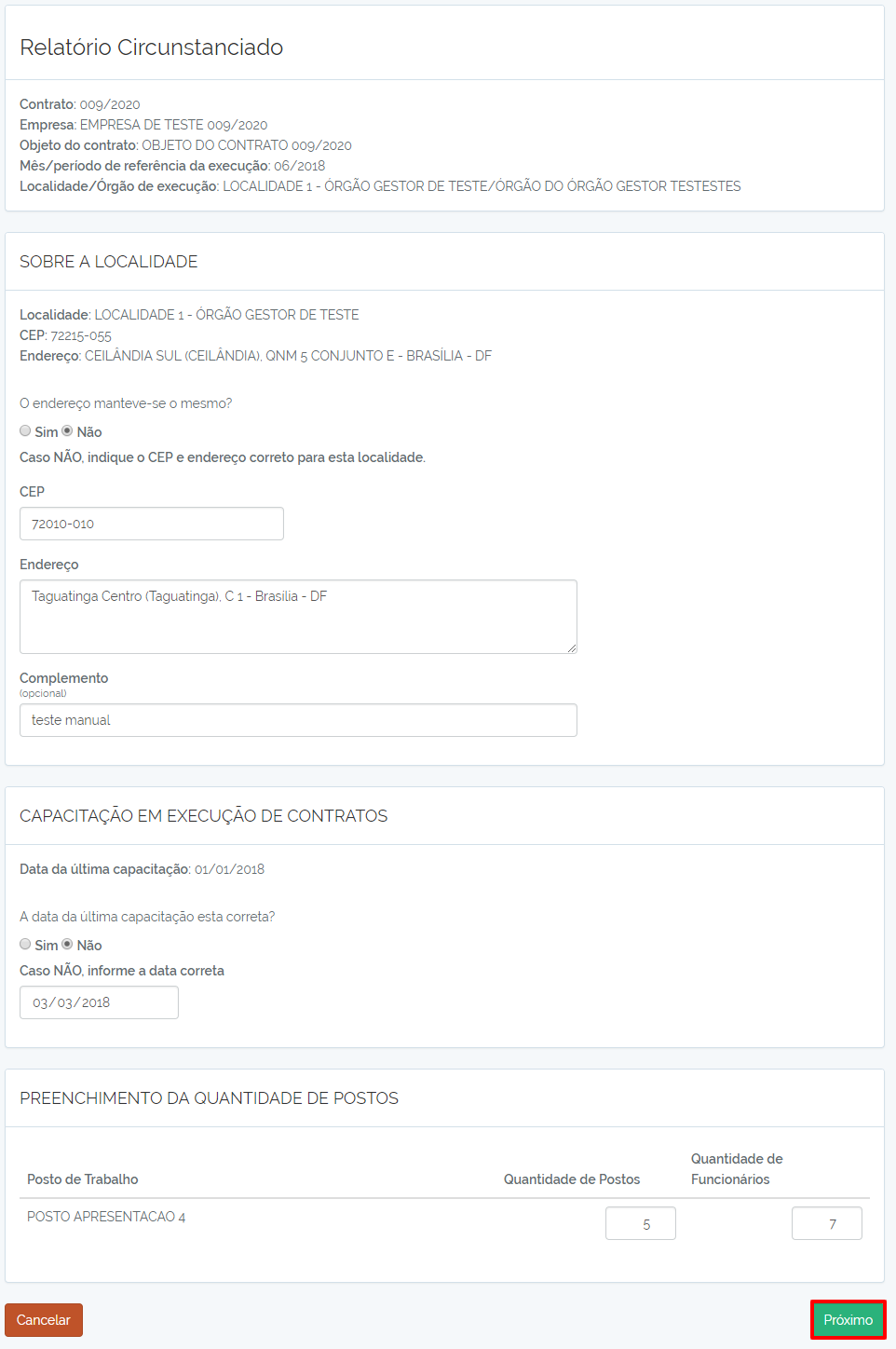The width and height of the screenshot is (896, 1349).
Task: Click the Complemento field containing teste manual
Action: pyautogui.click(x=298, y=720)
